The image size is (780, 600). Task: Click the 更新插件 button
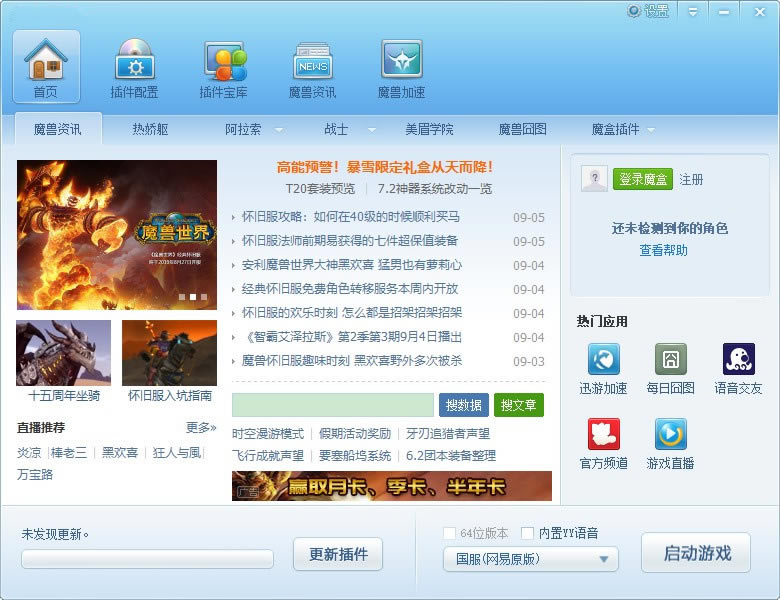(x=338, y=554)
